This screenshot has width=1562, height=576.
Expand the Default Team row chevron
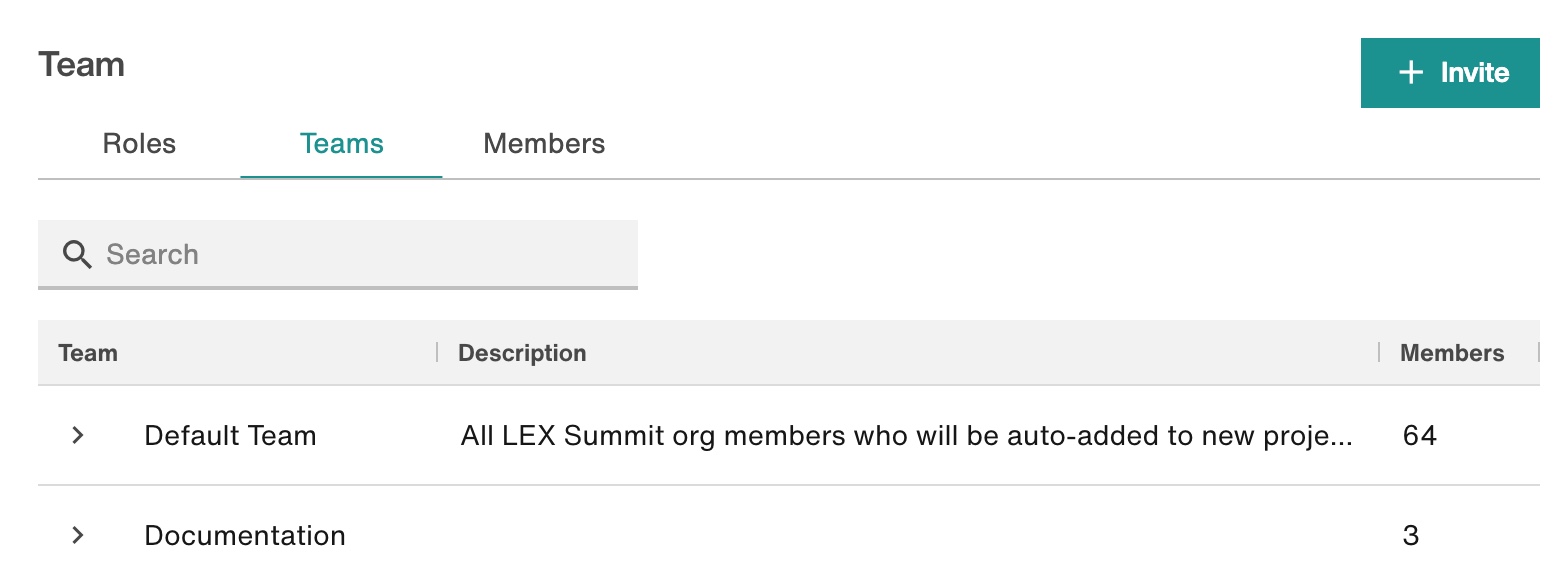[78, 436]
